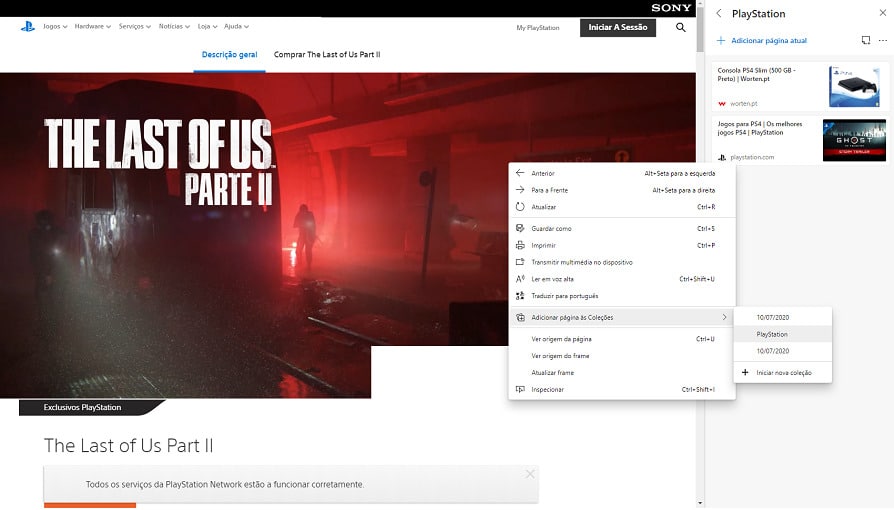Select Iniciar nova coleção option
894x510 pixels.
782,373
